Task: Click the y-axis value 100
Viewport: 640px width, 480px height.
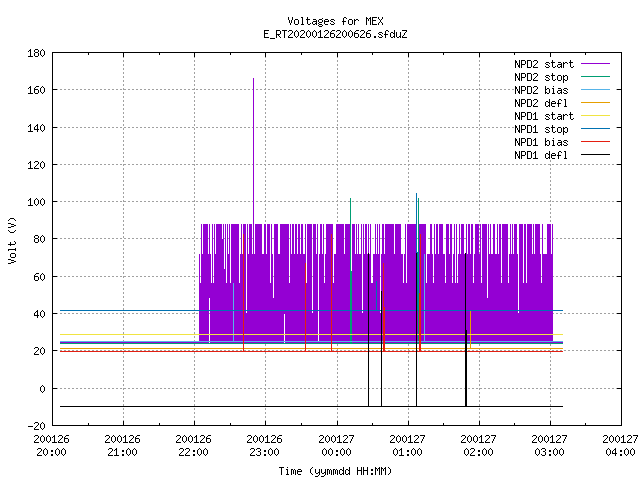Action: pos(36,202)
